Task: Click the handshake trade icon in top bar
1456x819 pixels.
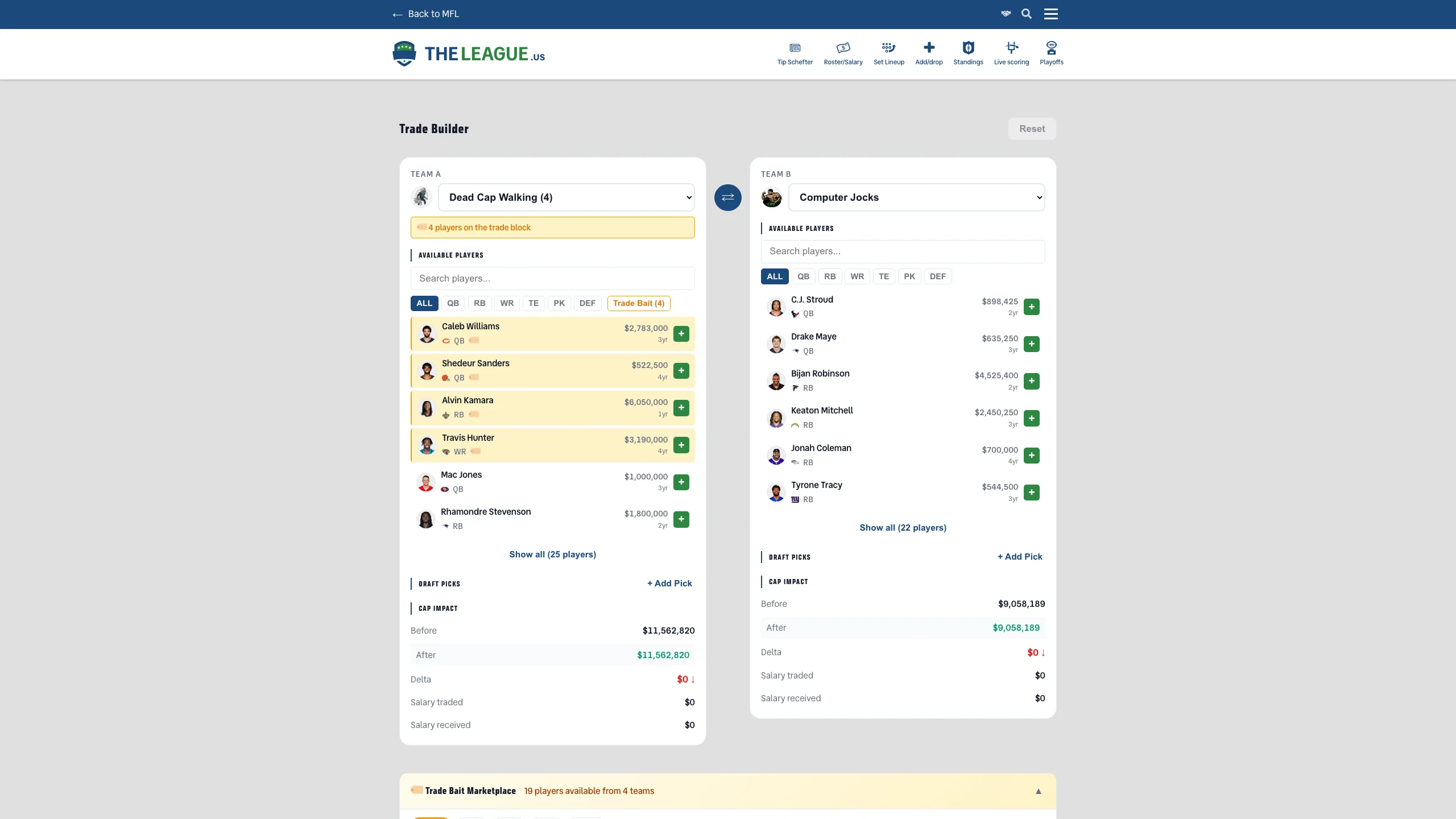Action: coord(1006,14)
